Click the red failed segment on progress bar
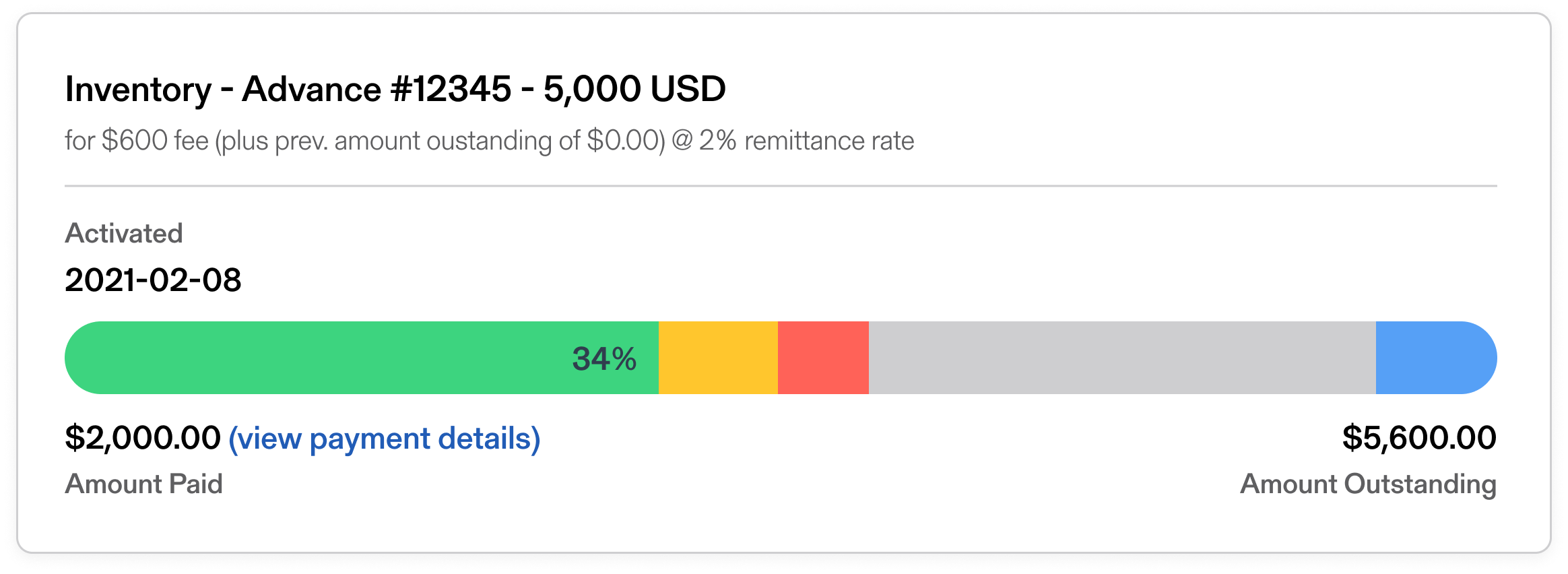 coord(823,357)
